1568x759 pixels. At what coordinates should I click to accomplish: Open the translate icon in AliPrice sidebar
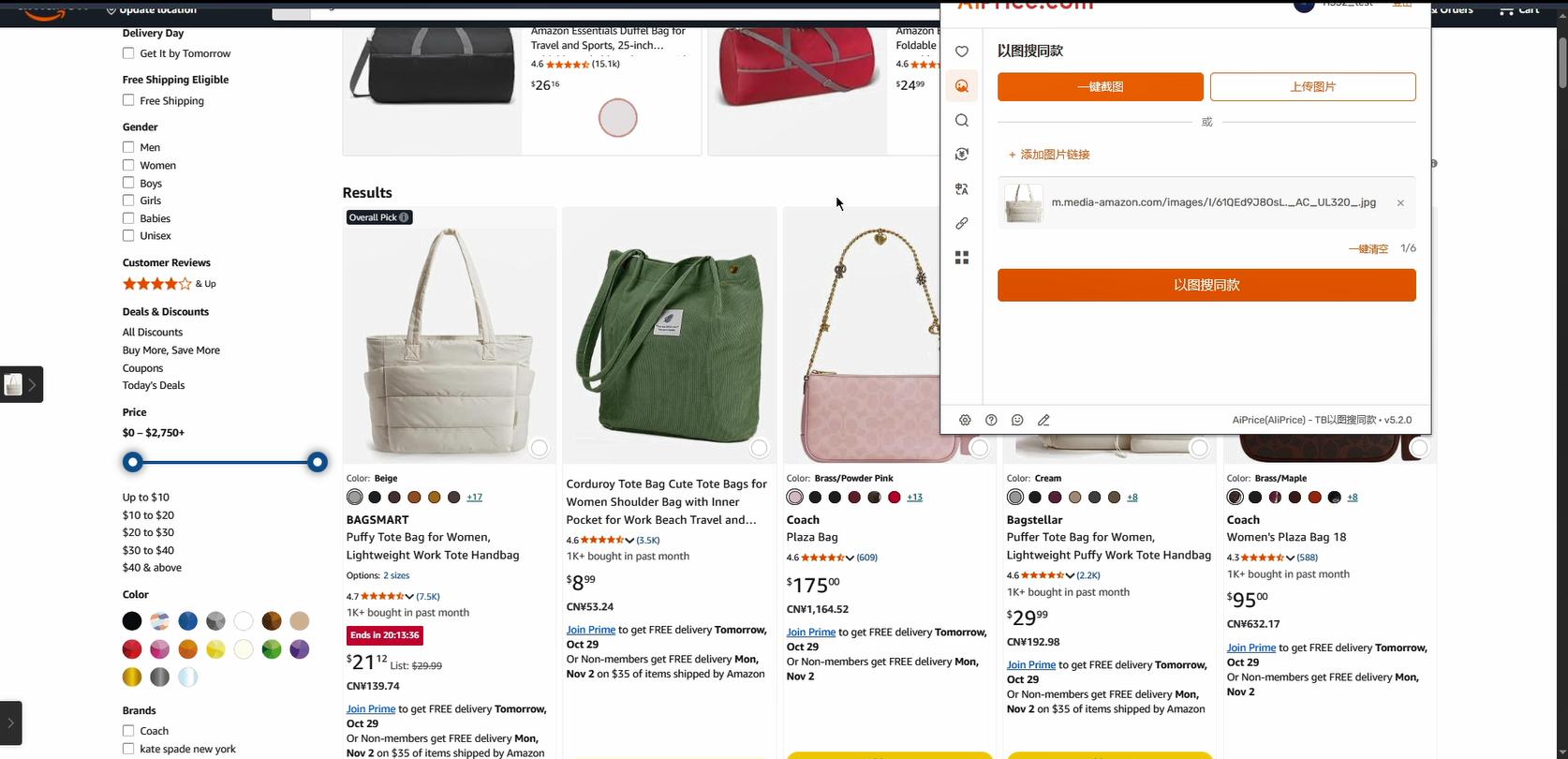point(962,188)
